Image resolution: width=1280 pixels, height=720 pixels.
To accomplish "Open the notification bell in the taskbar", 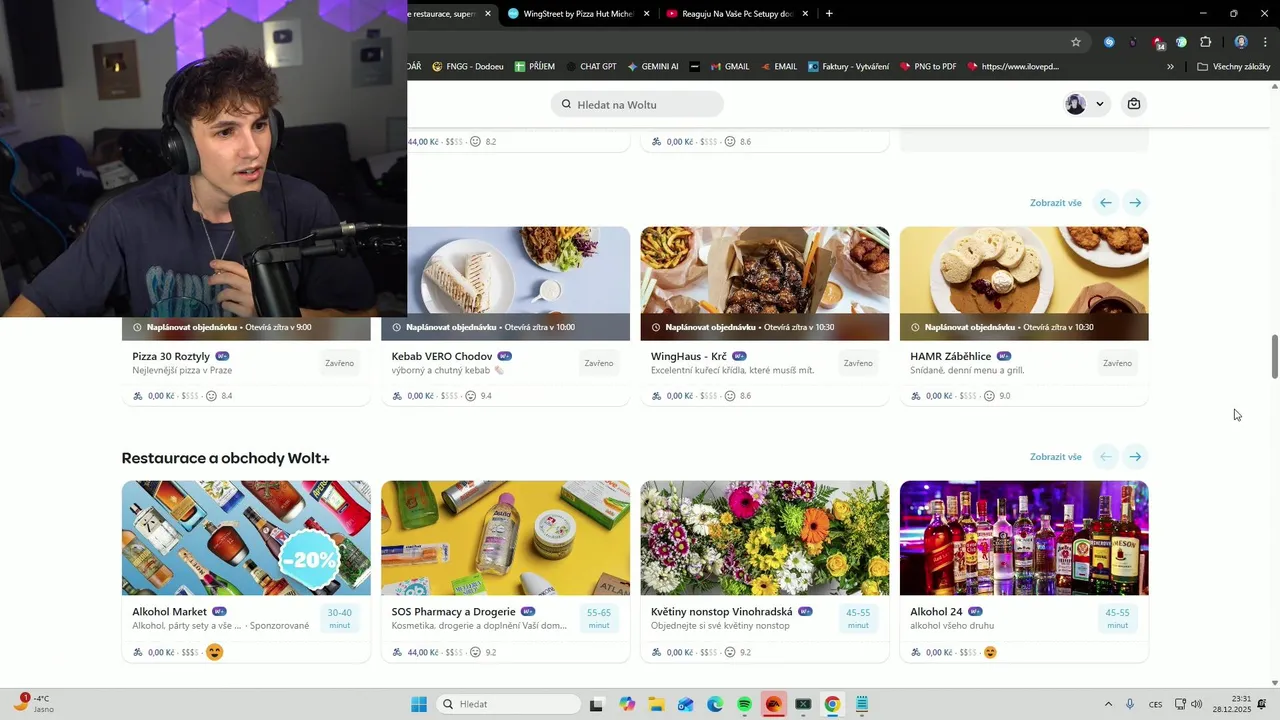I will click(1262, 704).
